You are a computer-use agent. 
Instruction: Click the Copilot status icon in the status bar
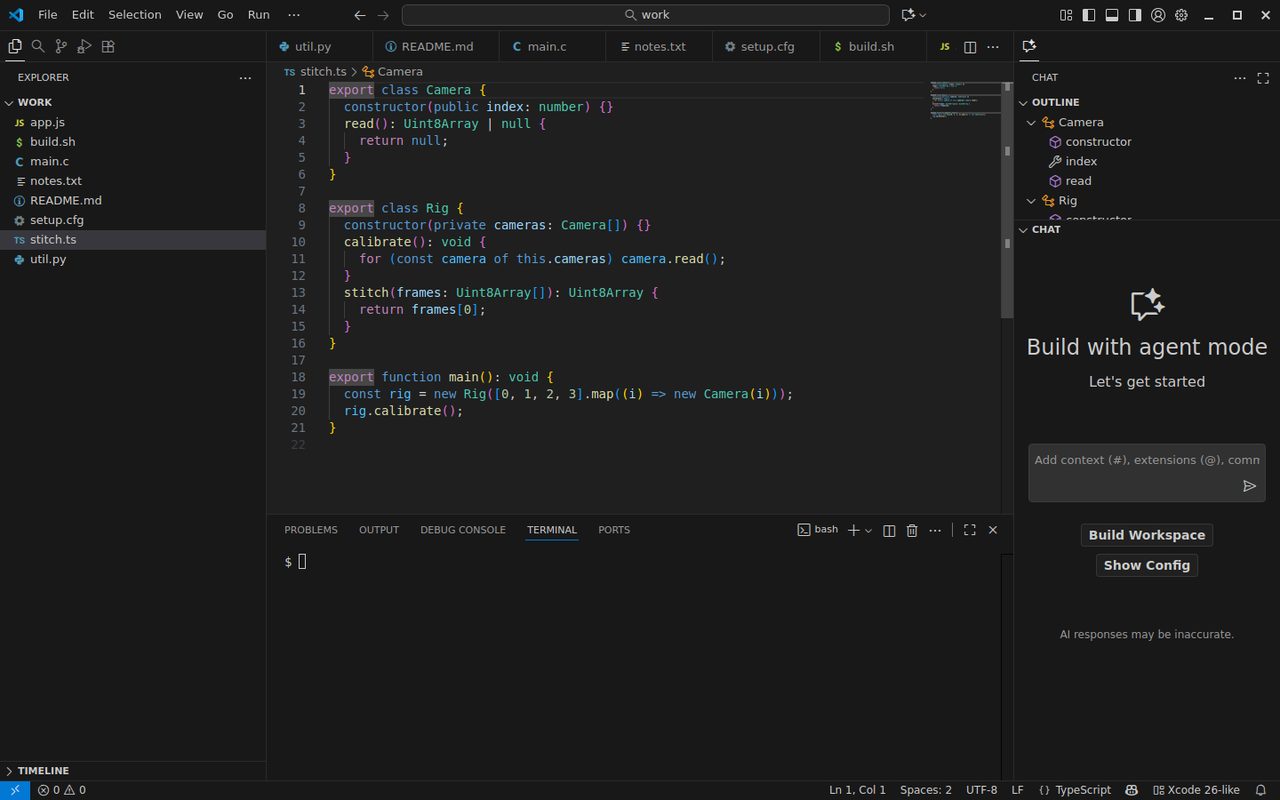click(x=1132, y=790)
